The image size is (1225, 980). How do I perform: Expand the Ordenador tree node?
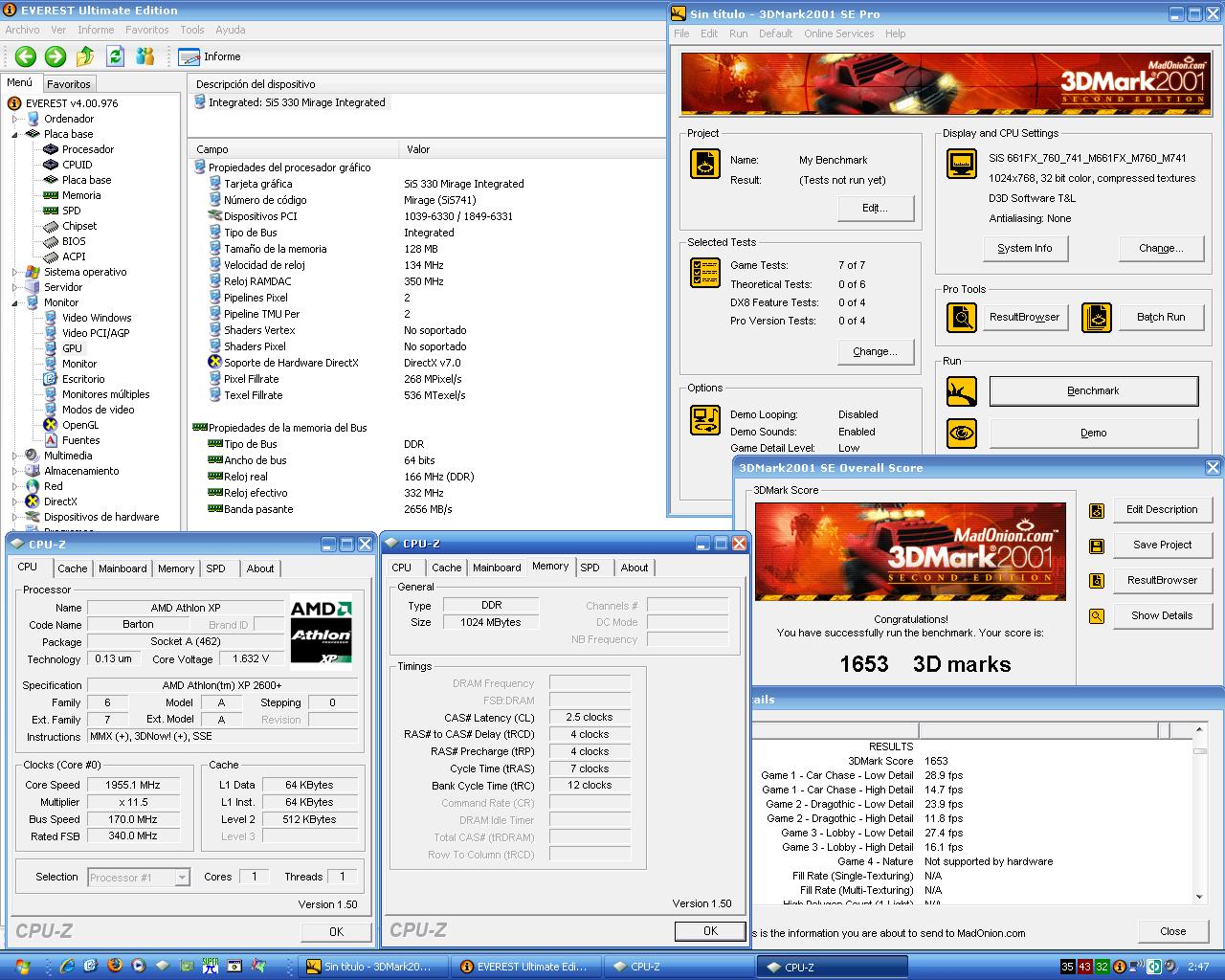(x=15, y=119)
